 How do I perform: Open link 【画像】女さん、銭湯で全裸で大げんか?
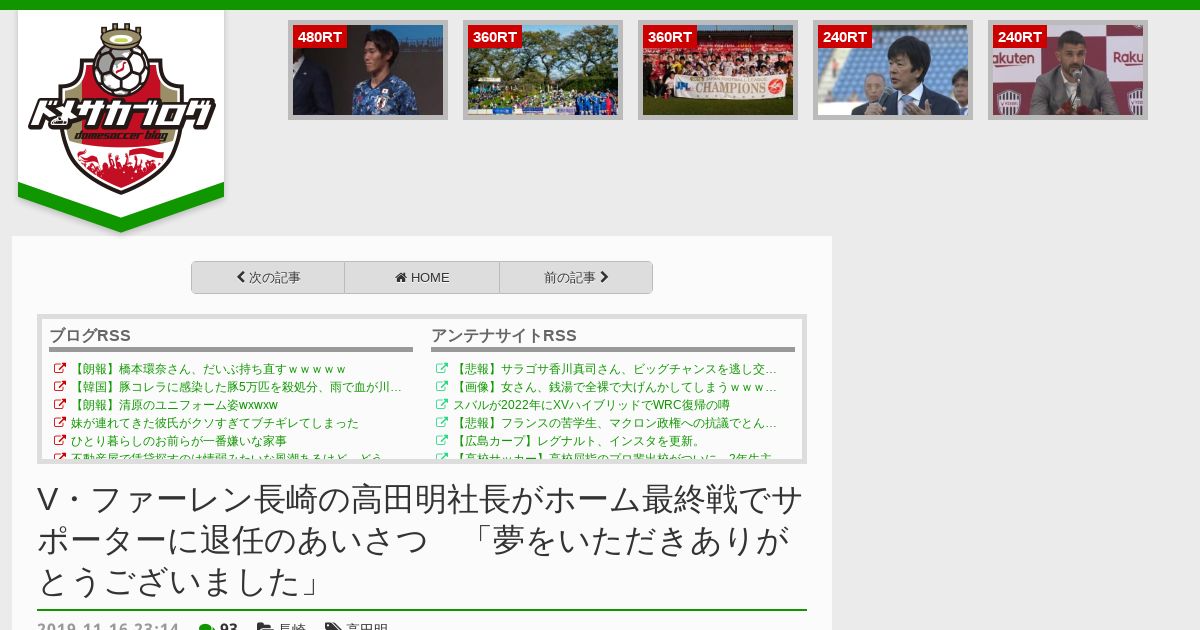point(615,387)
